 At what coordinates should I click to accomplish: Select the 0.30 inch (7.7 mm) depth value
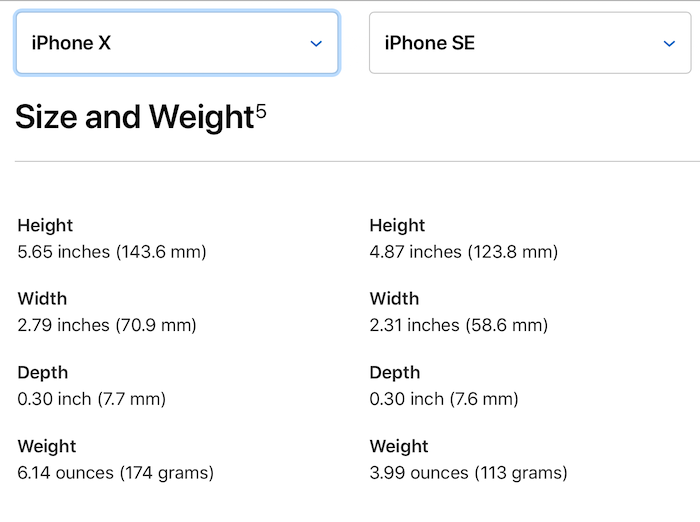click(x=92, y=399)
